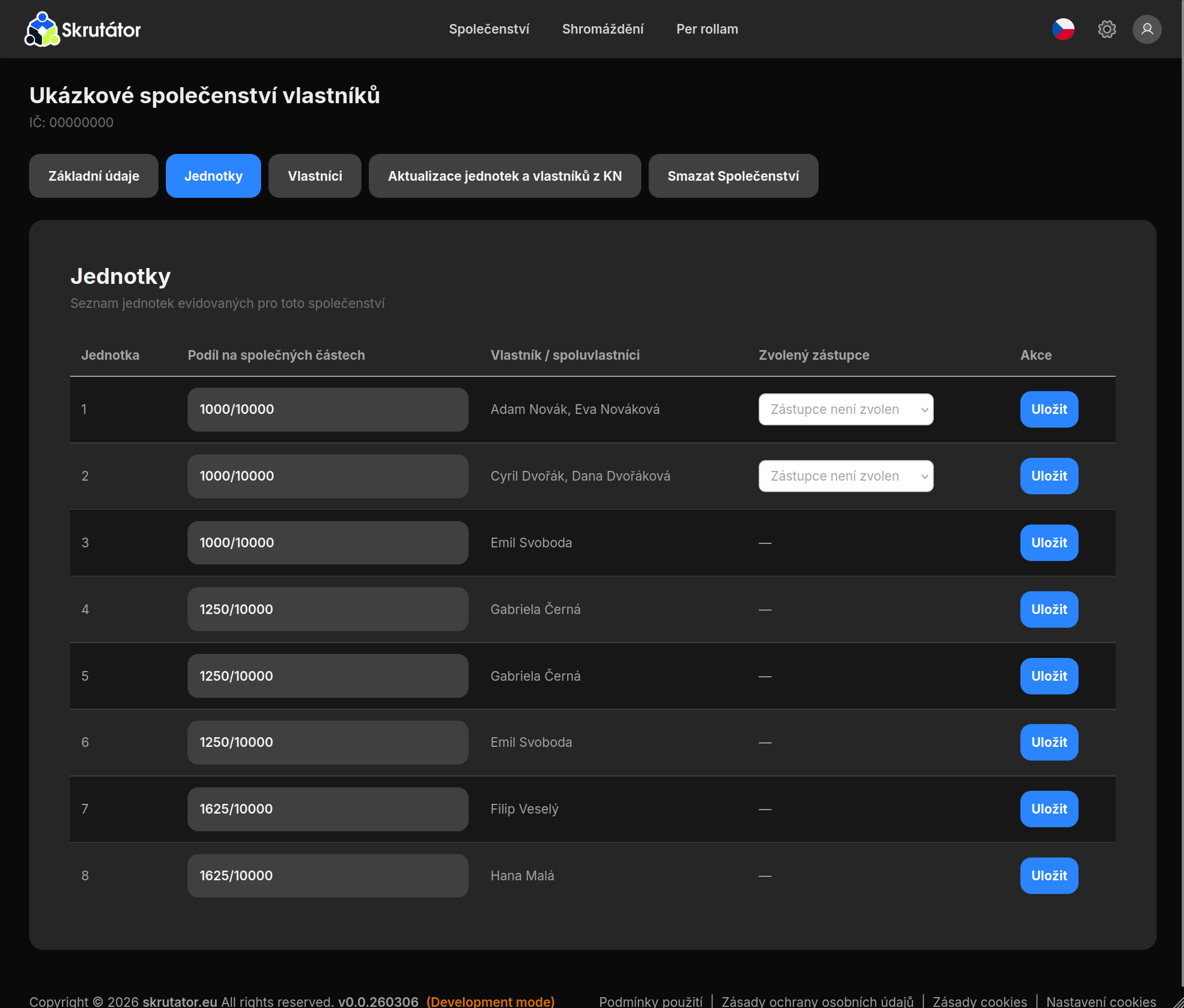Save unit 2 with Uložit

point(1049,476)
